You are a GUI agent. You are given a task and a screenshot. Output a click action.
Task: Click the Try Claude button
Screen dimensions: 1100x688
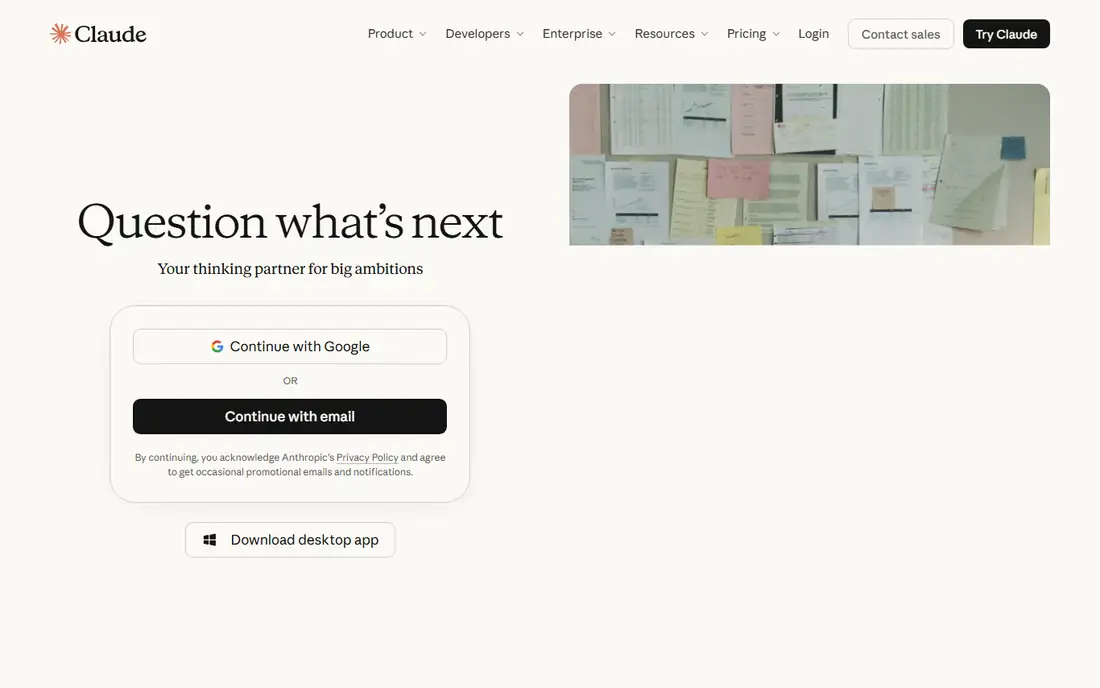click(x=1006, y=34)
